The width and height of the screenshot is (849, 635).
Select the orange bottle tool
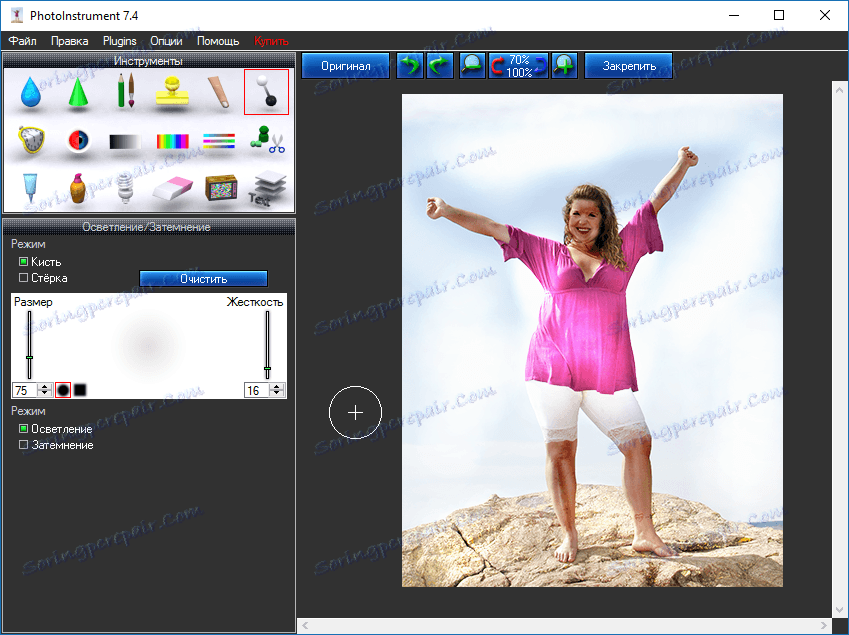pos(78,188)
